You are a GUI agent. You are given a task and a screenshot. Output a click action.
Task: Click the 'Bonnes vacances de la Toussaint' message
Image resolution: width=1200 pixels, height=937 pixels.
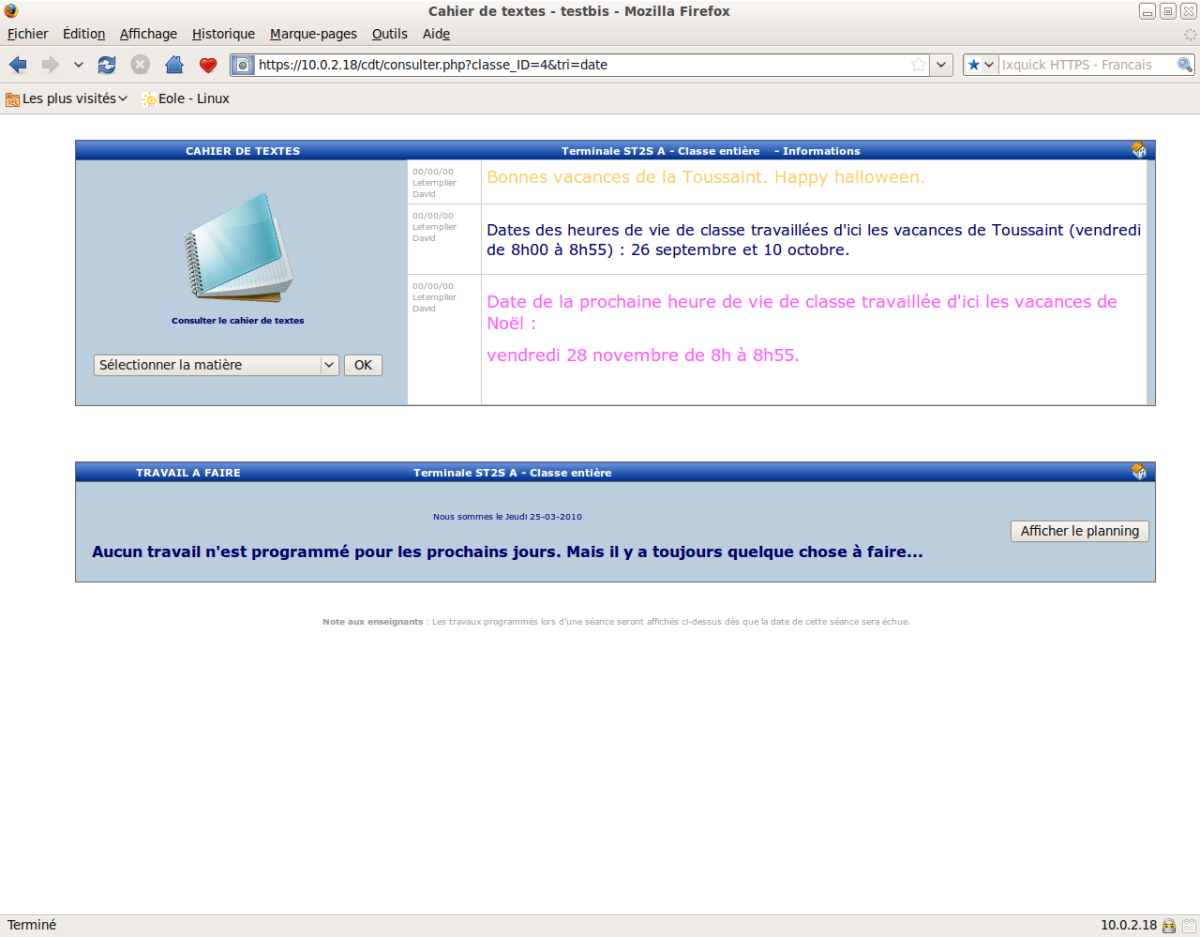(x=705, y=178)
